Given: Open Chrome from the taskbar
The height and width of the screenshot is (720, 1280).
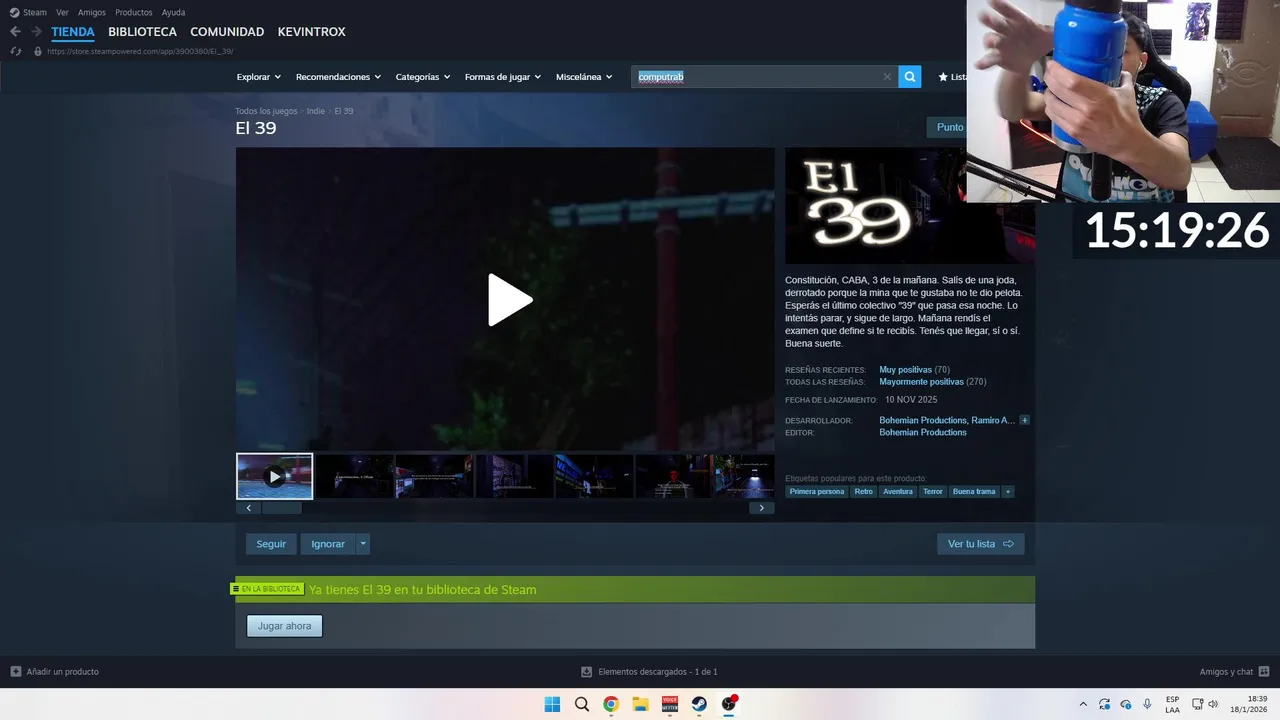Looking at the screenshot, I should click(x=611, y=704).
